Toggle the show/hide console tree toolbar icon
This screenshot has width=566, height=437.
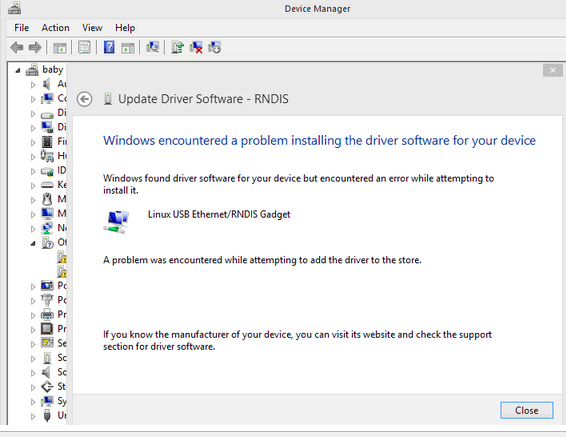tap(60, 48)
